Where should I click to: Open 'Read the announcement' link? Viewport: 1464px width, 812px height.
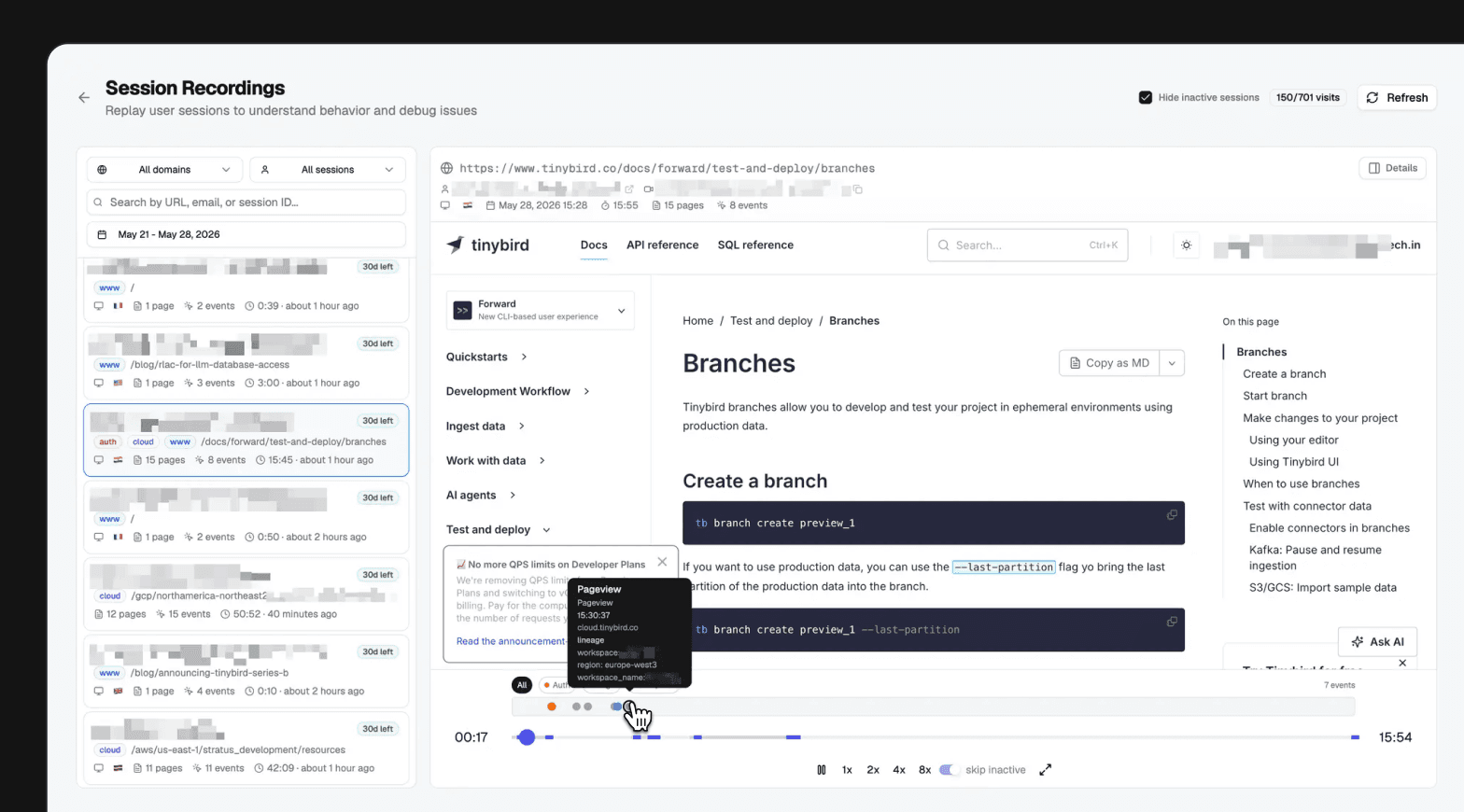pos(511,641)
